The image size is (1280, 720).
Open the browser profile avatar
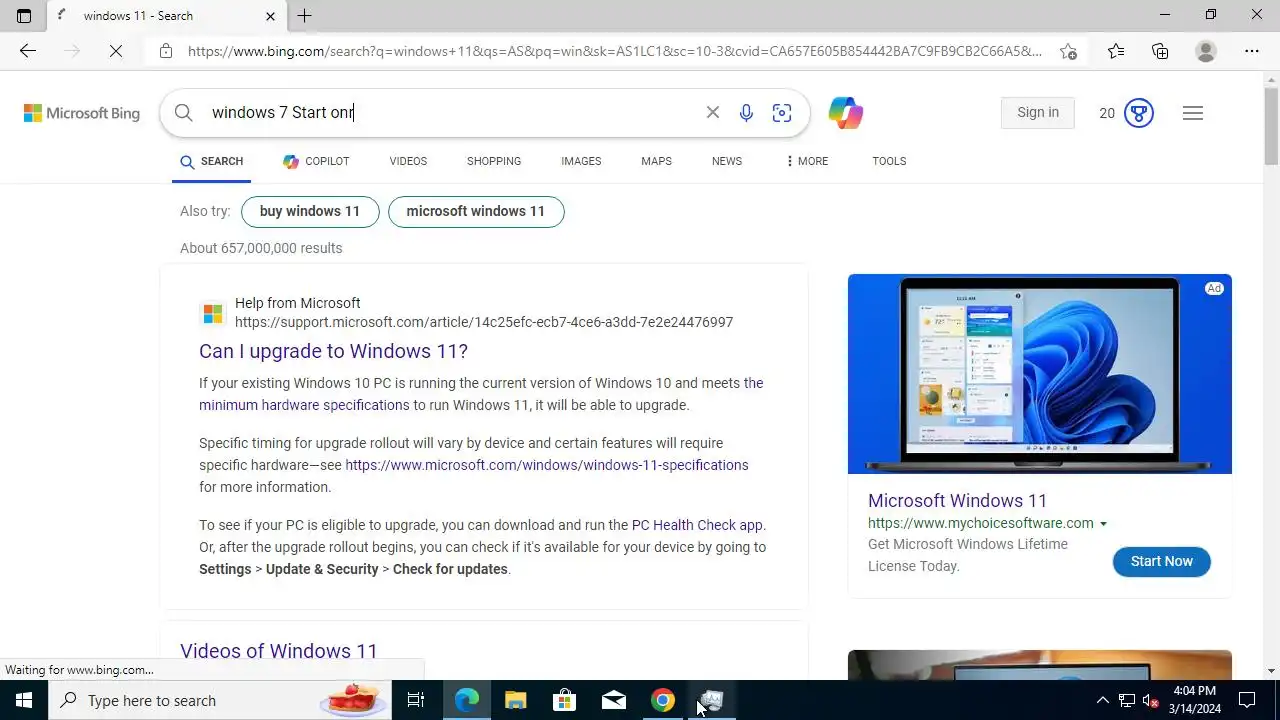(x=1206, y=51)
